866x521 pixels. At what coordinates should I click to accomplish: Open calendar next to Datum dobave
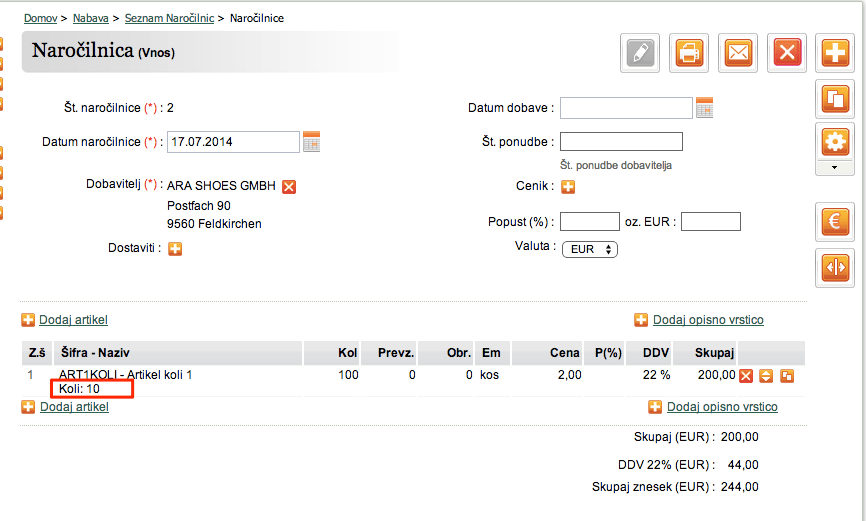pyautogui.click(x=705, y=108)
